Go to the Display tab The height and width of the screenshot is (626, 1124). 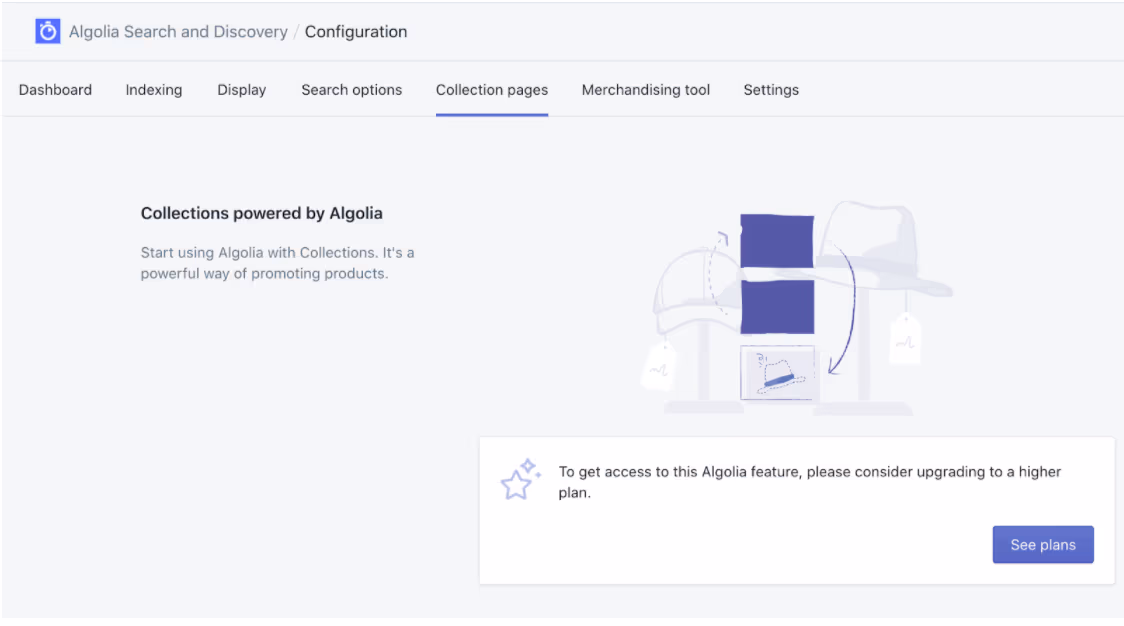(242, 90)
